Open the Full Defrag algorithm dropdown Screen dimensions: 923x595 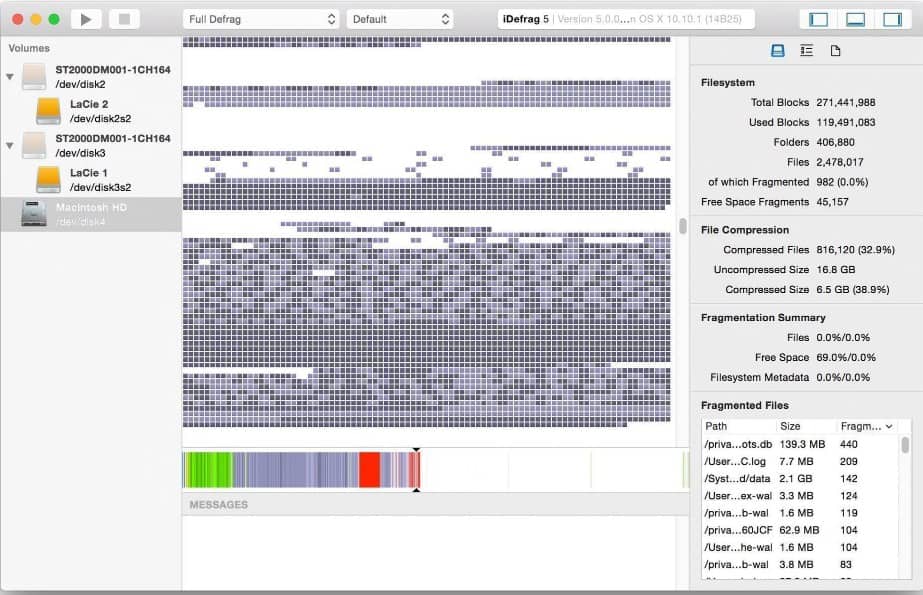[261, 19]
